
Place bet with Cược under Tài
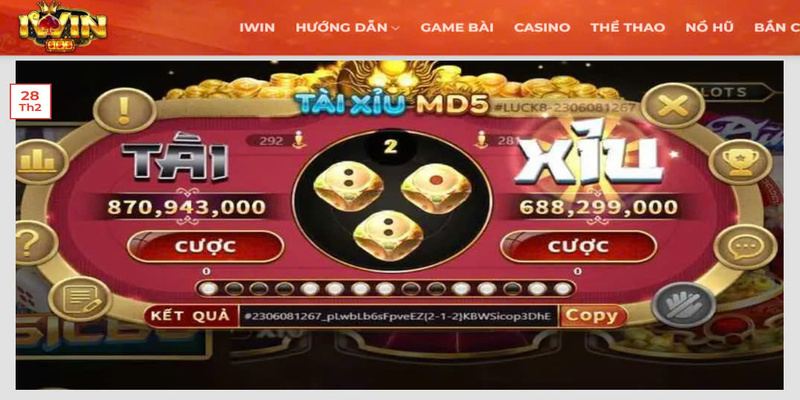point(206,246)
